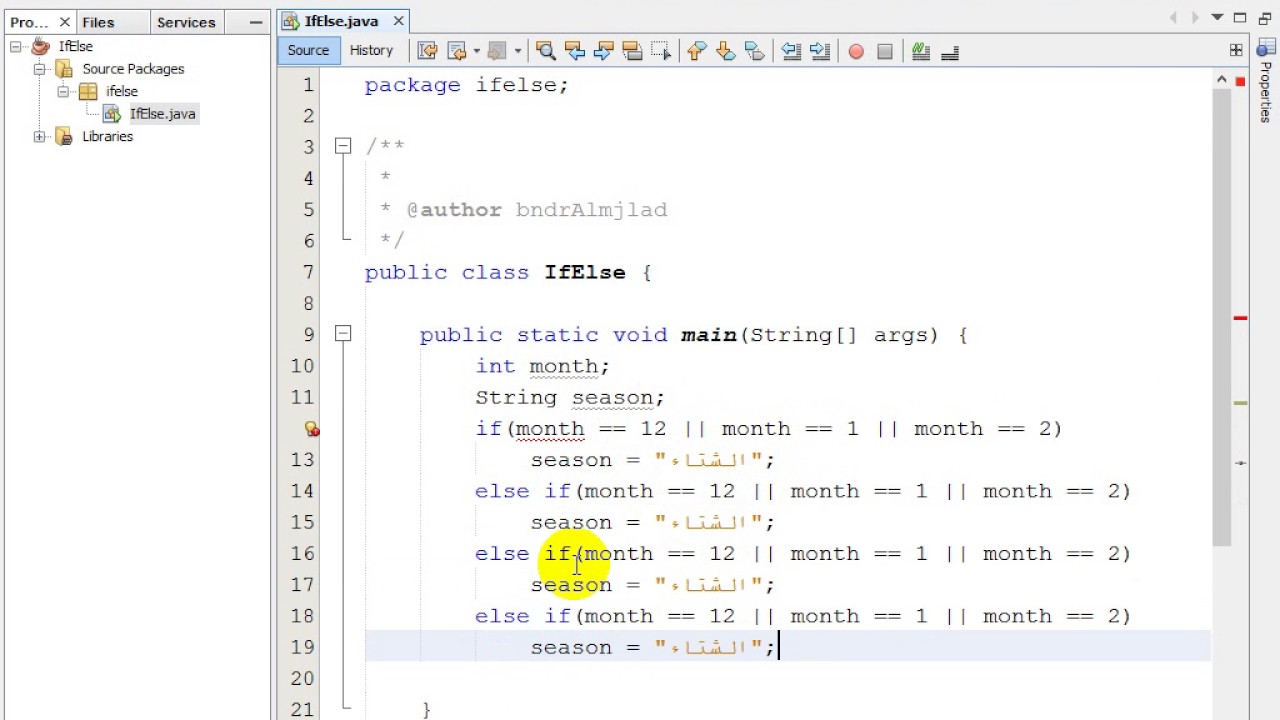Image resolution: width=1280 pixels, height=720 pixels.
Task: Click the editor scrollbar up arrow
Action: coord(1222,78)
